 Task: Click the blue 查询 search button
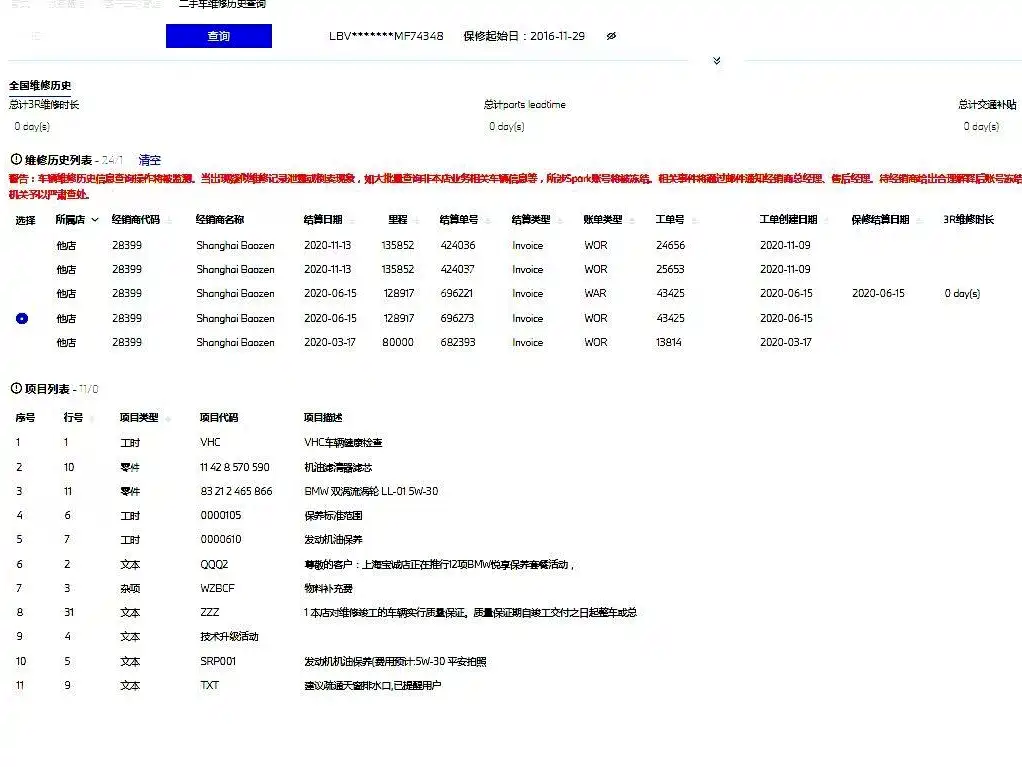pos(218,36)
